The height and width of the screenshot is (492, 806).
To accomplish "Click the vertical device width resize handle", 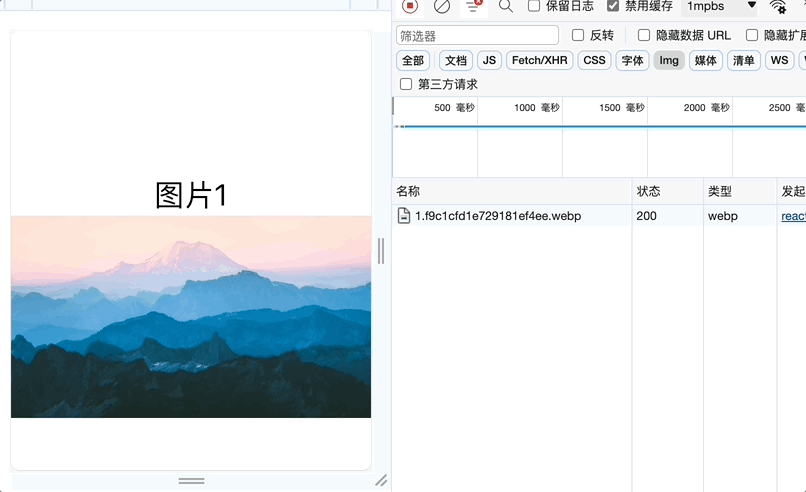I will coord(381,251).
